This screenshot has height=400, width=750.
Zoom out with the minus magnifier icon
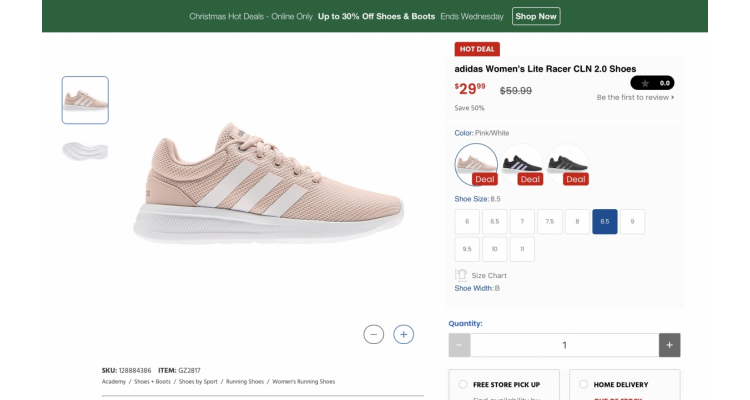374,334
